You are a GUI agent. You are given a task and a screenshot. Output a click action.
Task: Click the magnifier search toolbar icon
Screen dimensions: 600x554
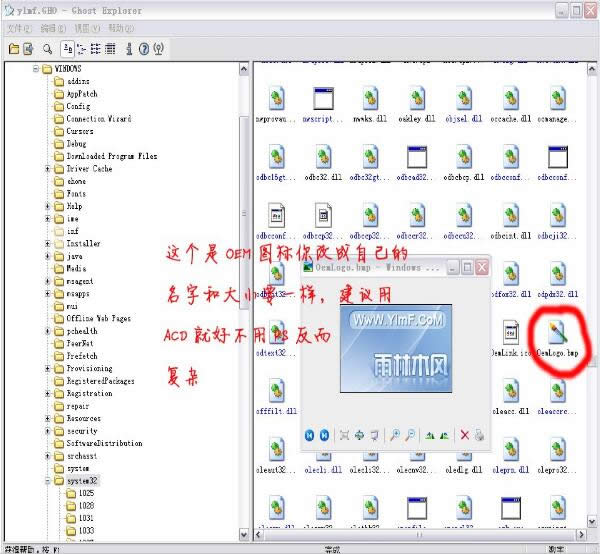click(x=47, y=49)
